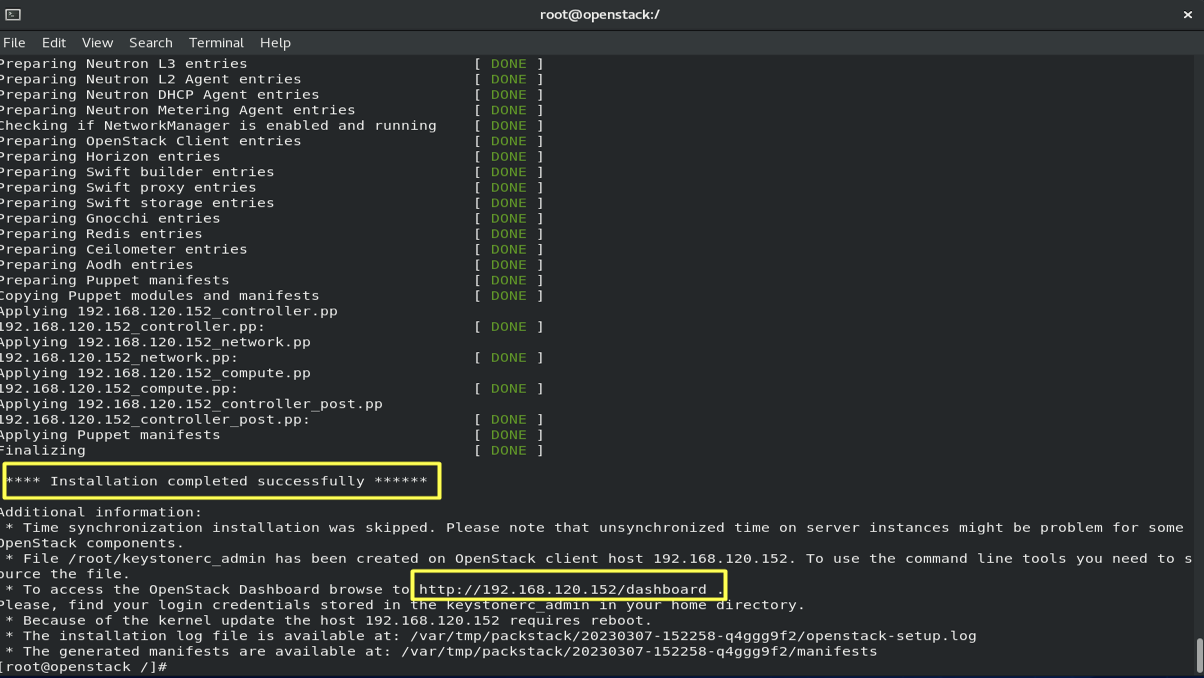Image resolution: width=1204 pixels, height=678 pixels.
Task: Close the root@openstack terminal window
Action: 1188,14
